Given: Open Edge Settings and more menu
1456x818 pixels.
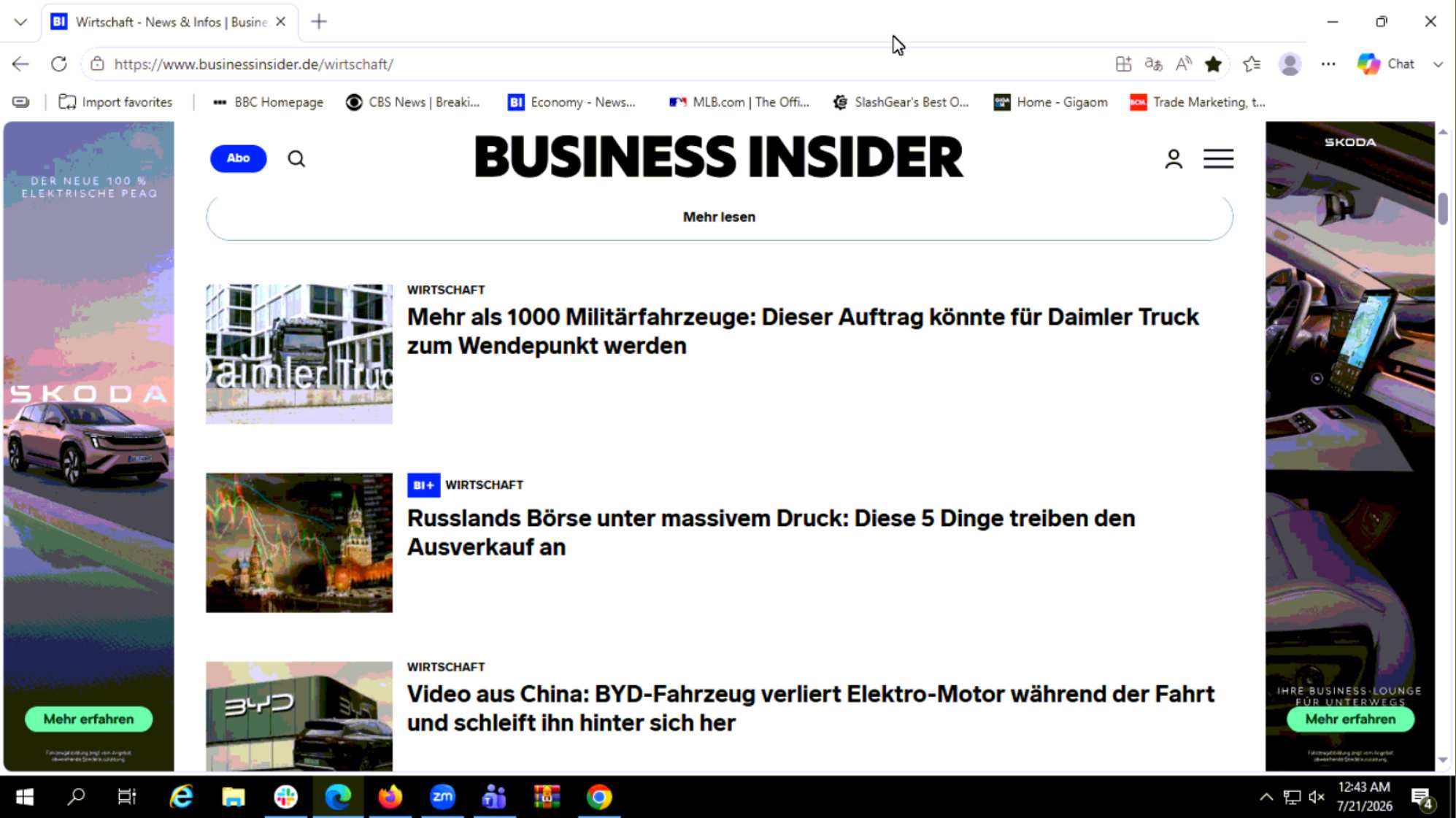Looking at the screenshot, I should point(1328,64).
